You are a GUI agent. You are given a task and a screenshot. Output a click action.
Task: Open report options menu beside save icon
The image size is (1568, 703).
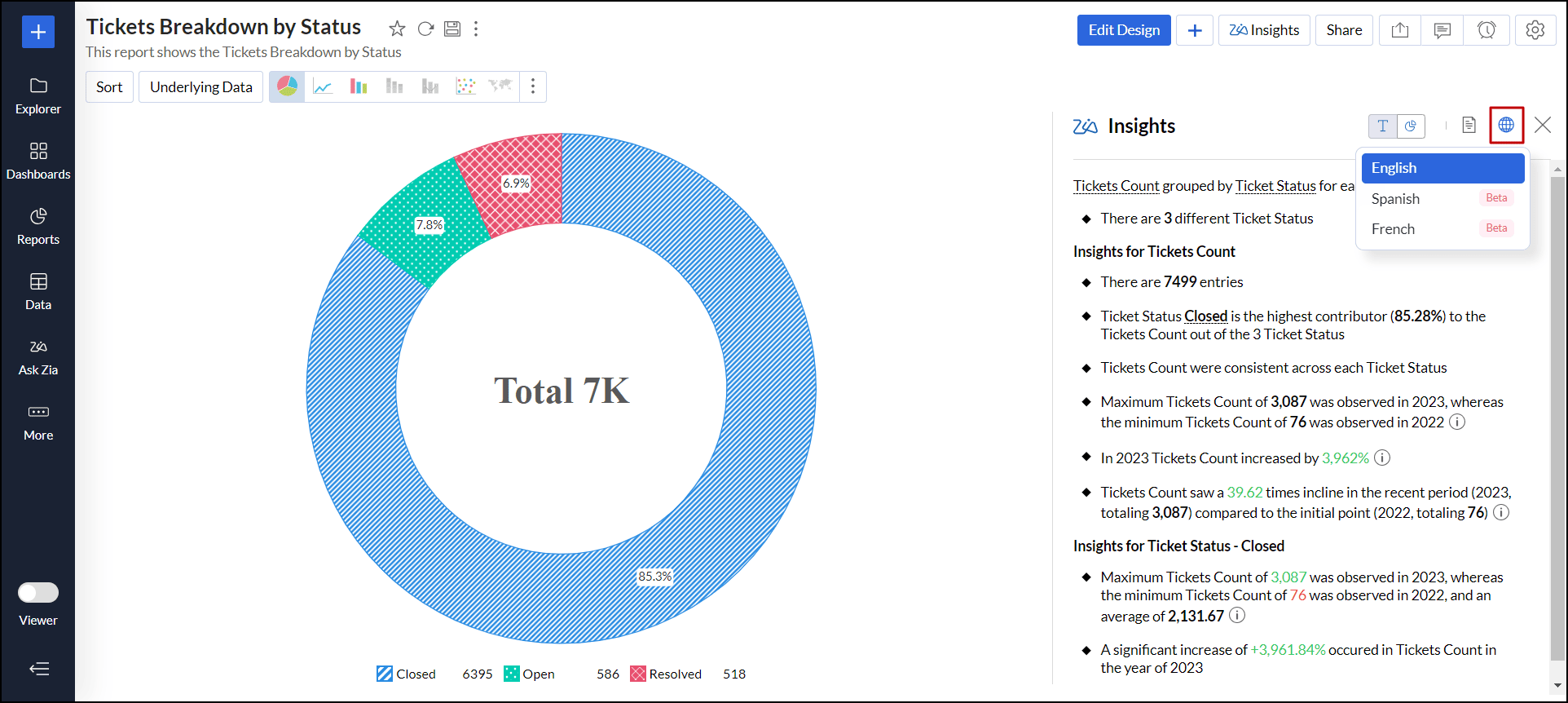click(x=476, y=29)
